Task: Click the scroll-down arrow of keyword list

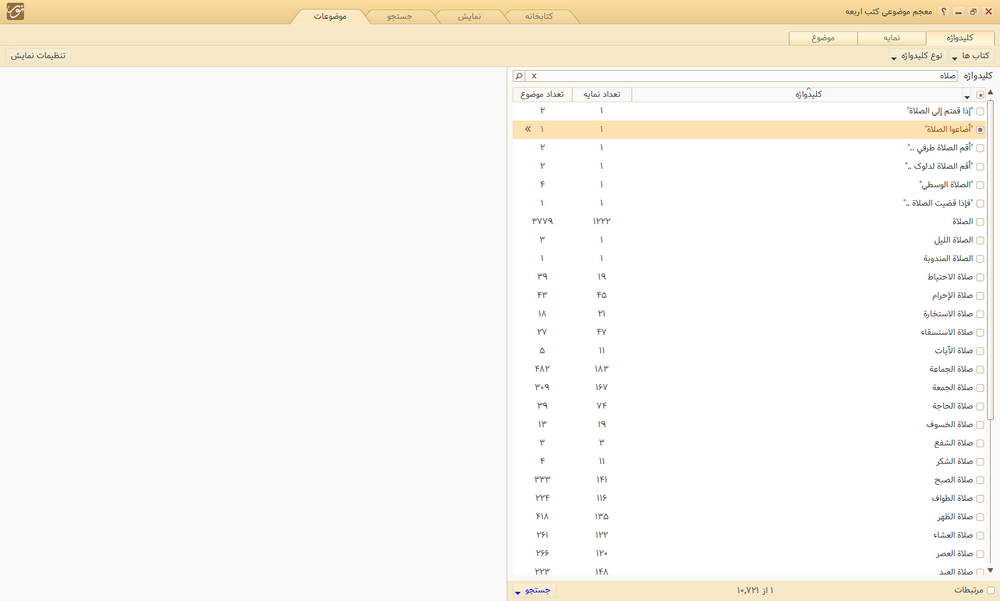Action: pyautogui.click(x=990, y=570)
